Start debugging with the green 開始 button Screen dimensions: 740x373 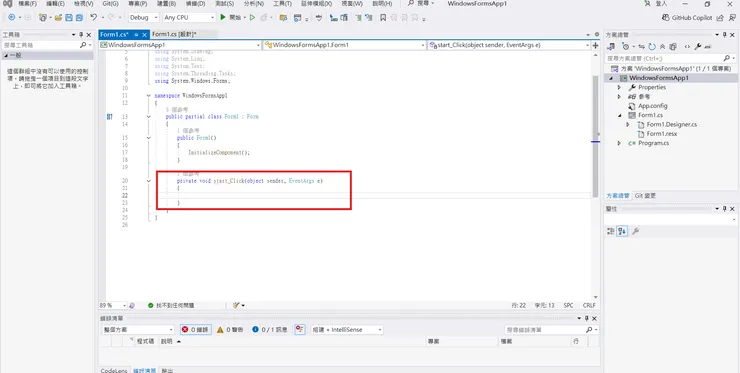(231, 17)
